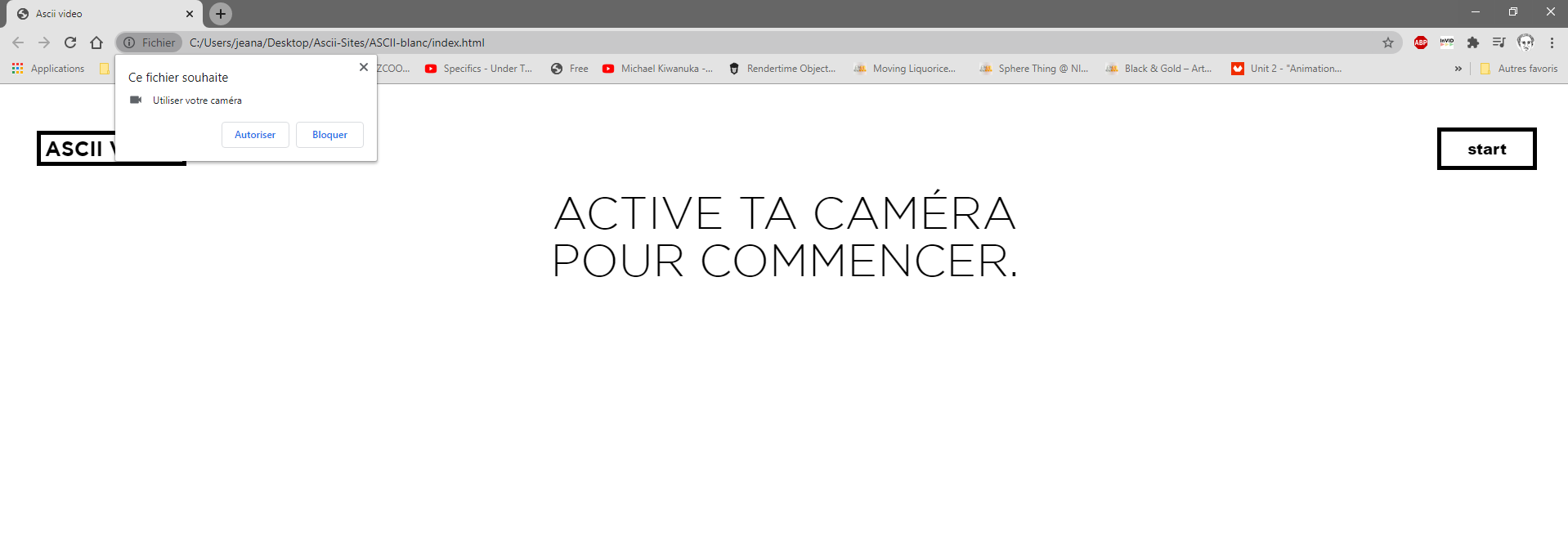
Task: Expand the hidden bookmarks overflow chevron
Action: pos(1458,69)
